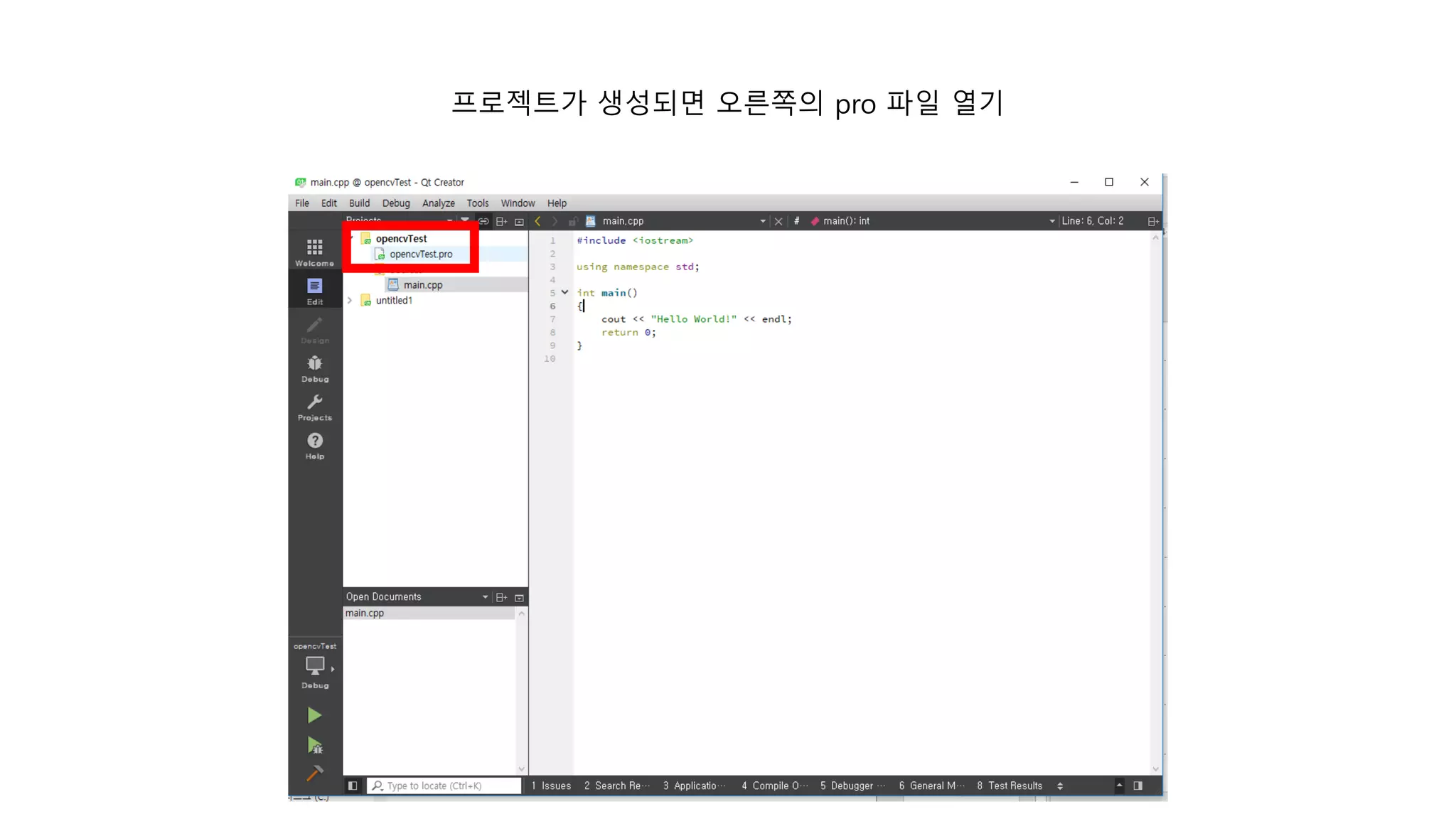Screen dimensions: 1456x819
Task: Open Design mode in the sidebar
Action: pos(314,330)
